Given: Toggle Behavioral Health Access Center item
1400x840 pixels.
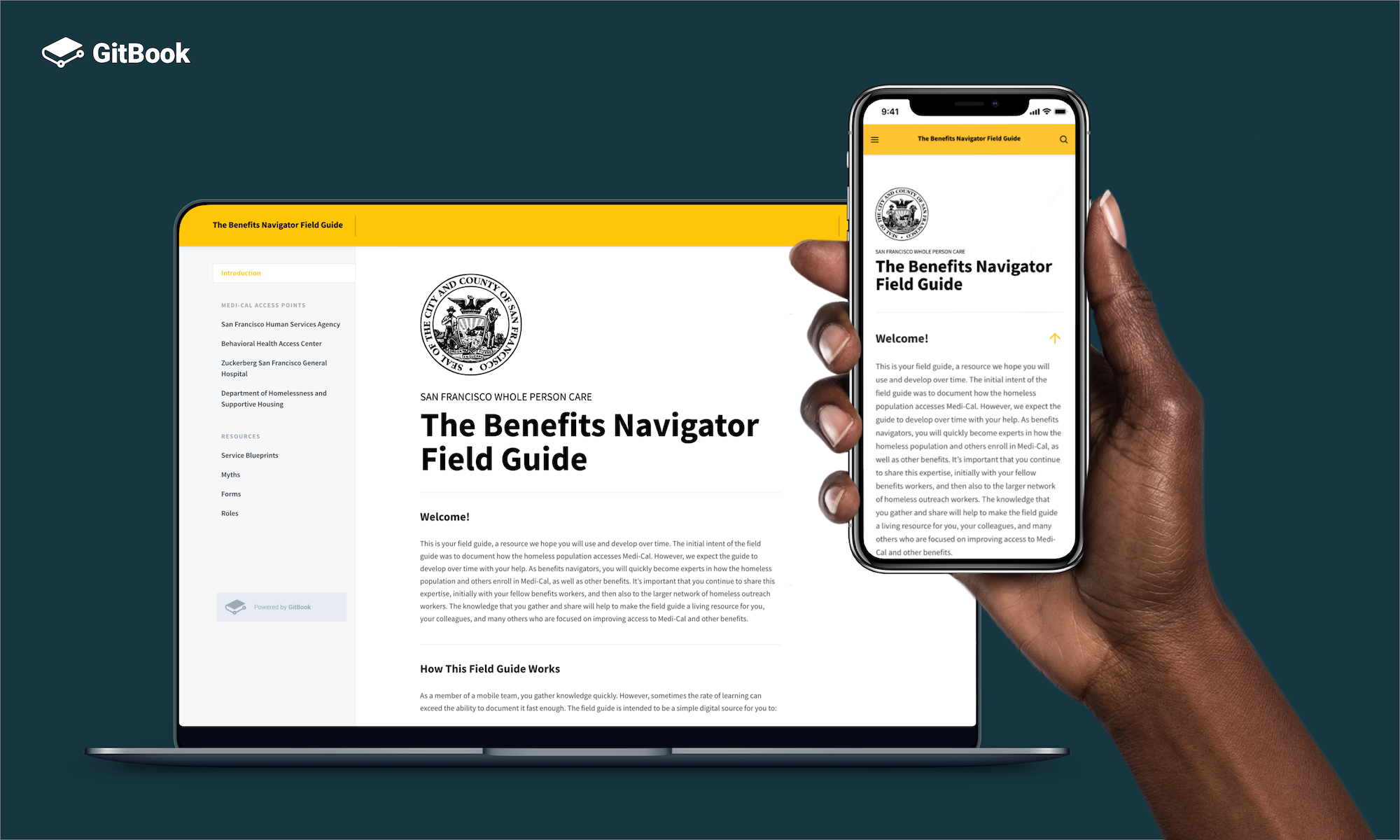Looking at the screenshot, I should 271,343.
